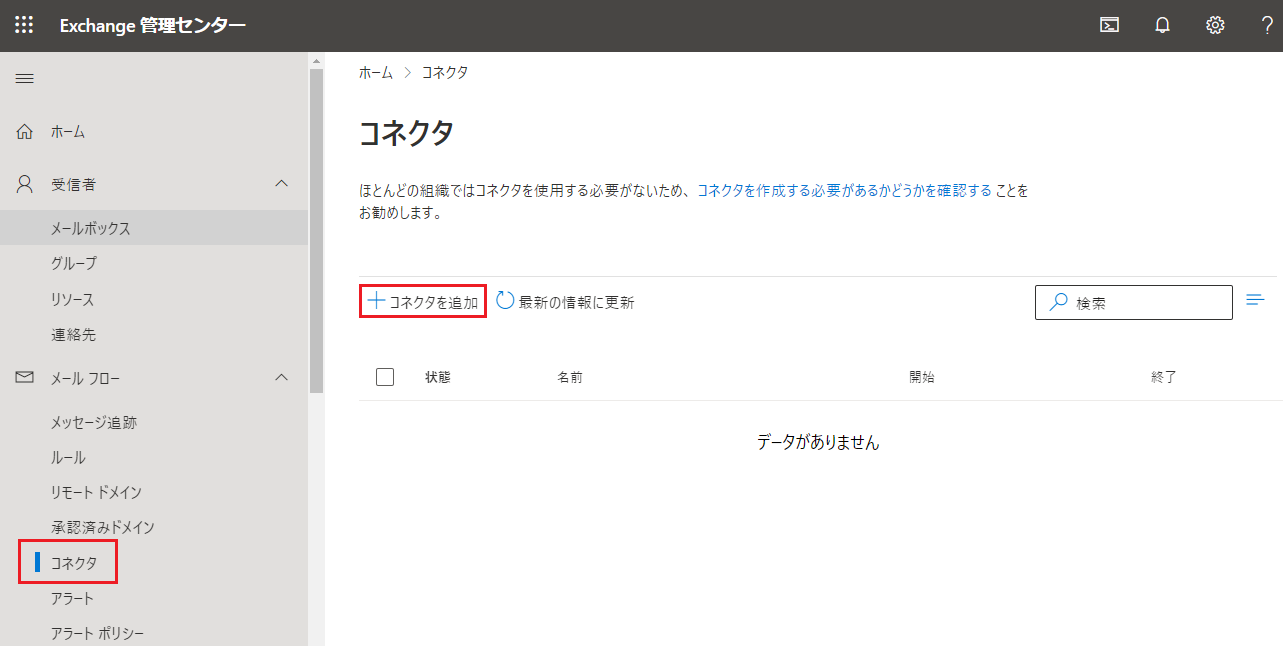This screenshot has width=1283, height=646.
Task: Open the コネクタを作成する必要があるかどうかを確認する link
Action: click(844, 190)
